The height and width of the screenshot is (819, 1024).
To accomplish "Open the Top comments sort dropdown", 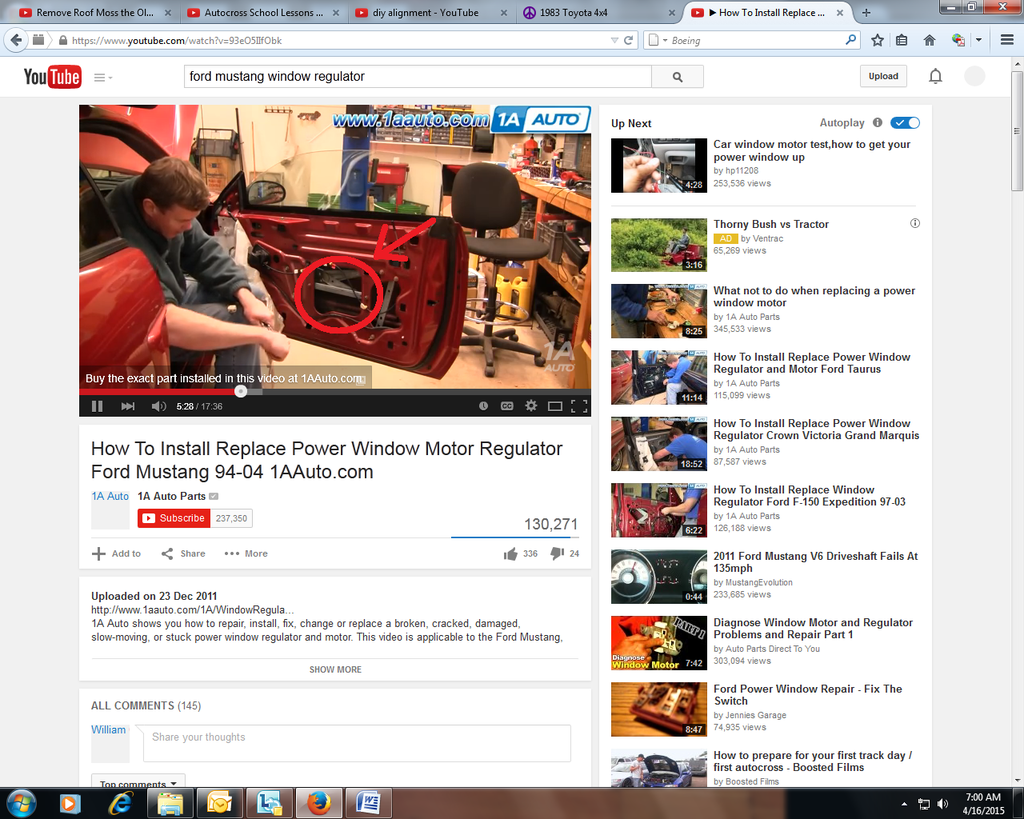I will 138,783.
